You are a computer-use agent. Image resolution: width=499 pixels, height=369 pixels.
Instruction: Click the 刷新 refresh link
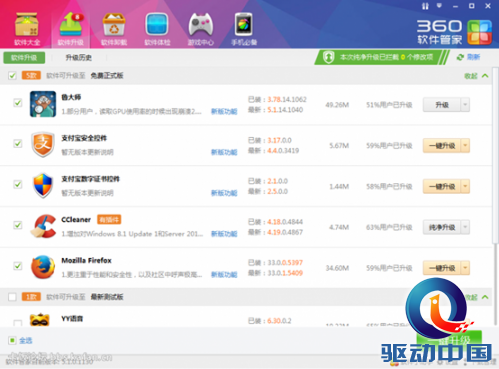(x=473, y=57)
